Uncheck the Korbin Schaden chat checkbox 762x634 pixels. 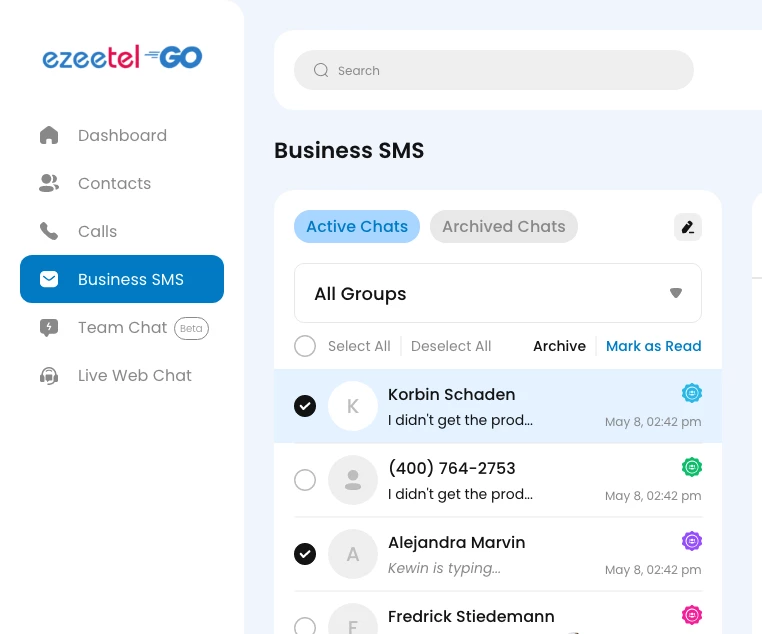(x=305, y=406)
